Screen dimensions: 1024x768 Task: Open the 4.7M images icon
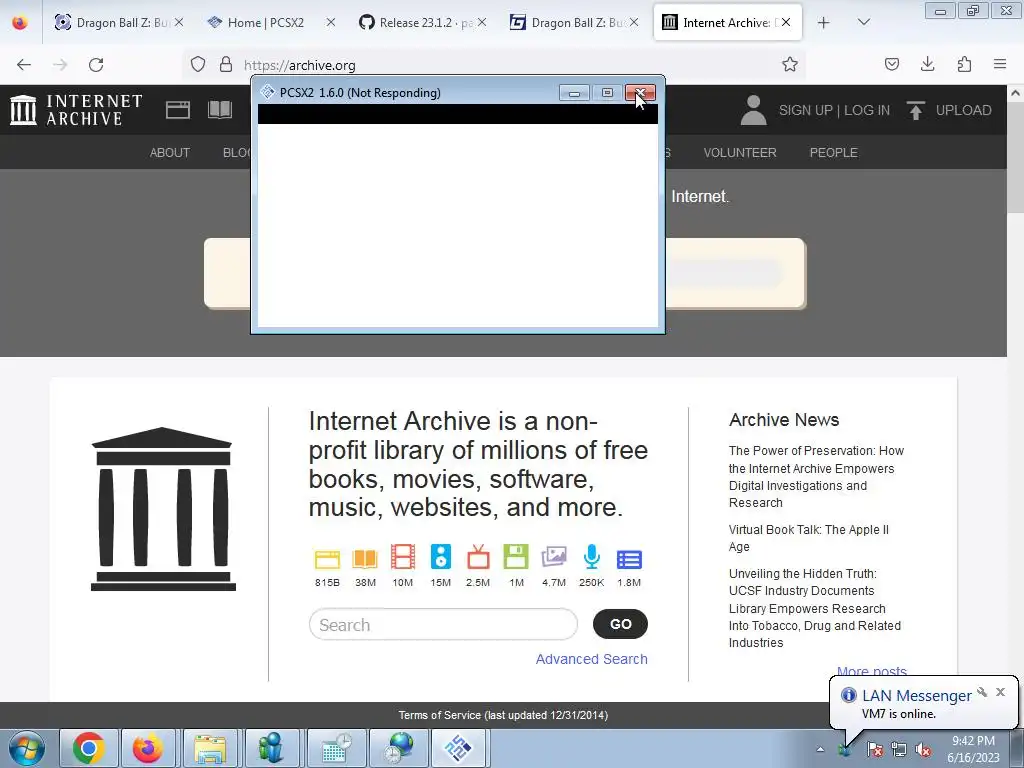click(x=554, y=557)
